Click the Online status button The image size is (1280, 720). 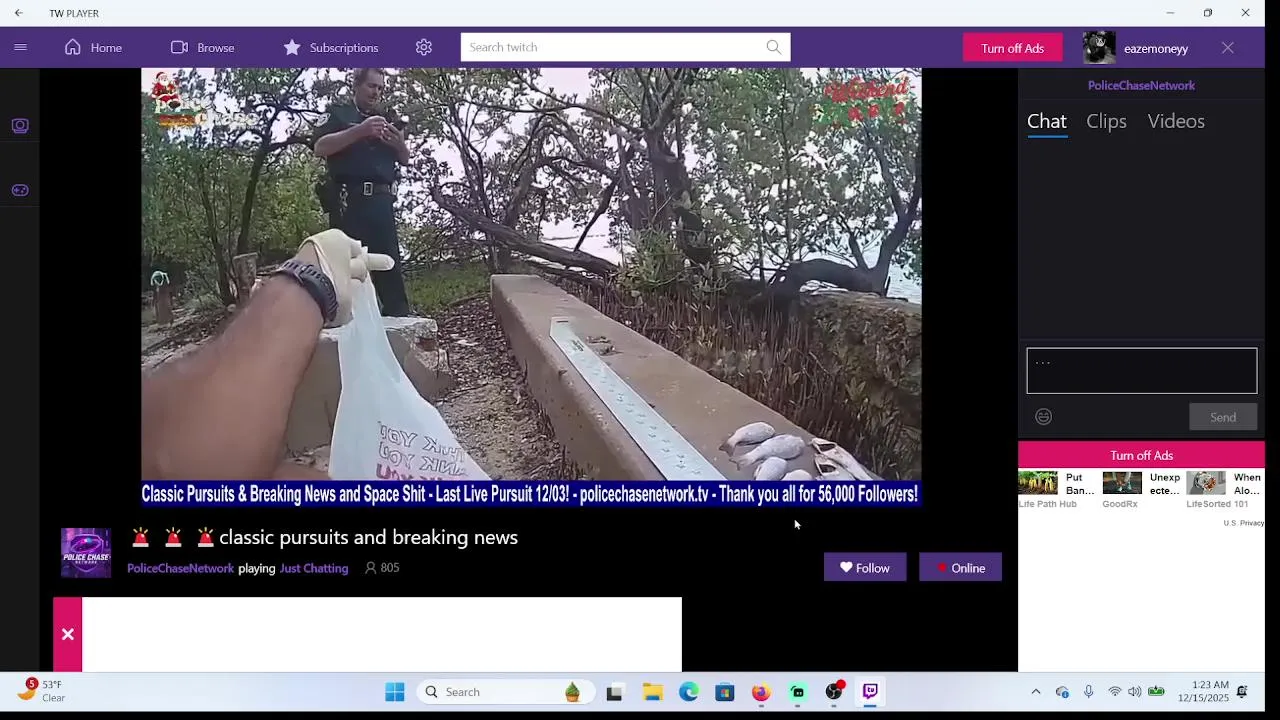[960, 567]
